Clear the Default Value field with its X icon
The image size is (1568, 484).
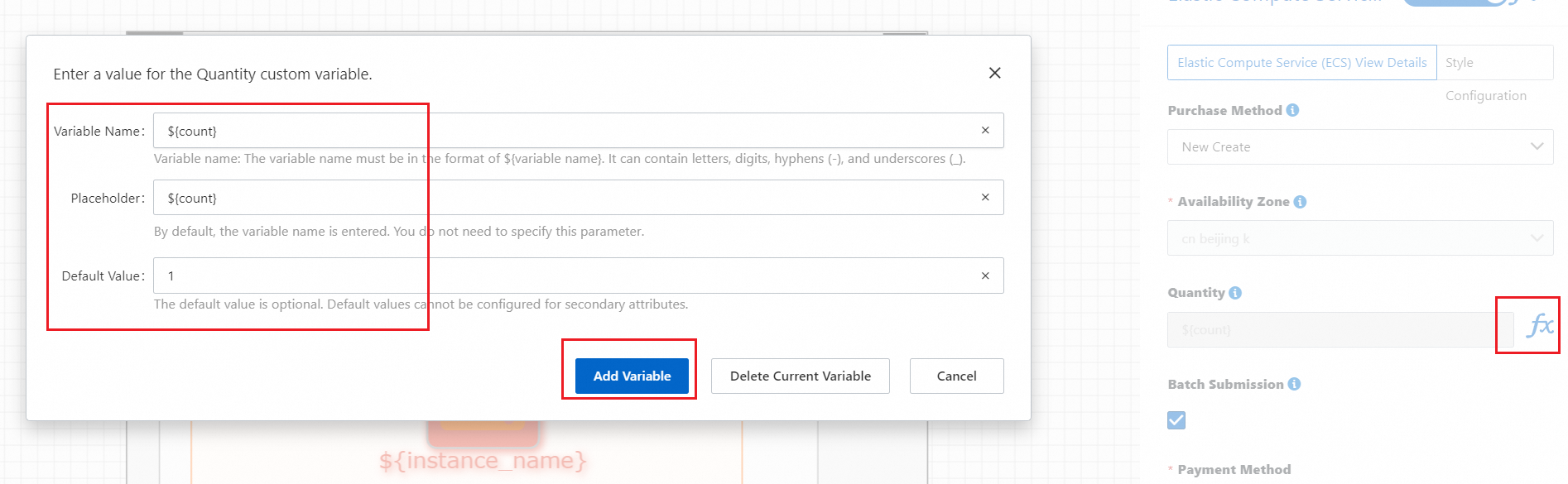985,276
